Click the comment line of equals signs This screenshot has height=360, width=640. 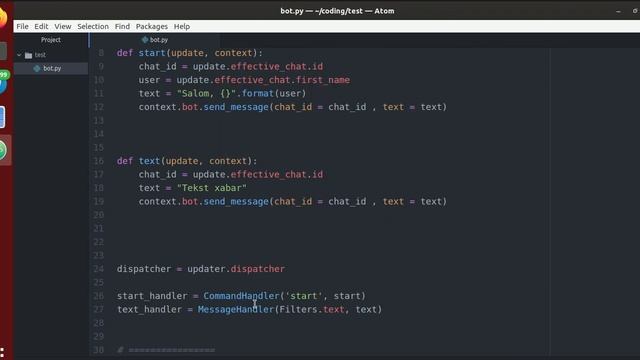click(166, 350)
